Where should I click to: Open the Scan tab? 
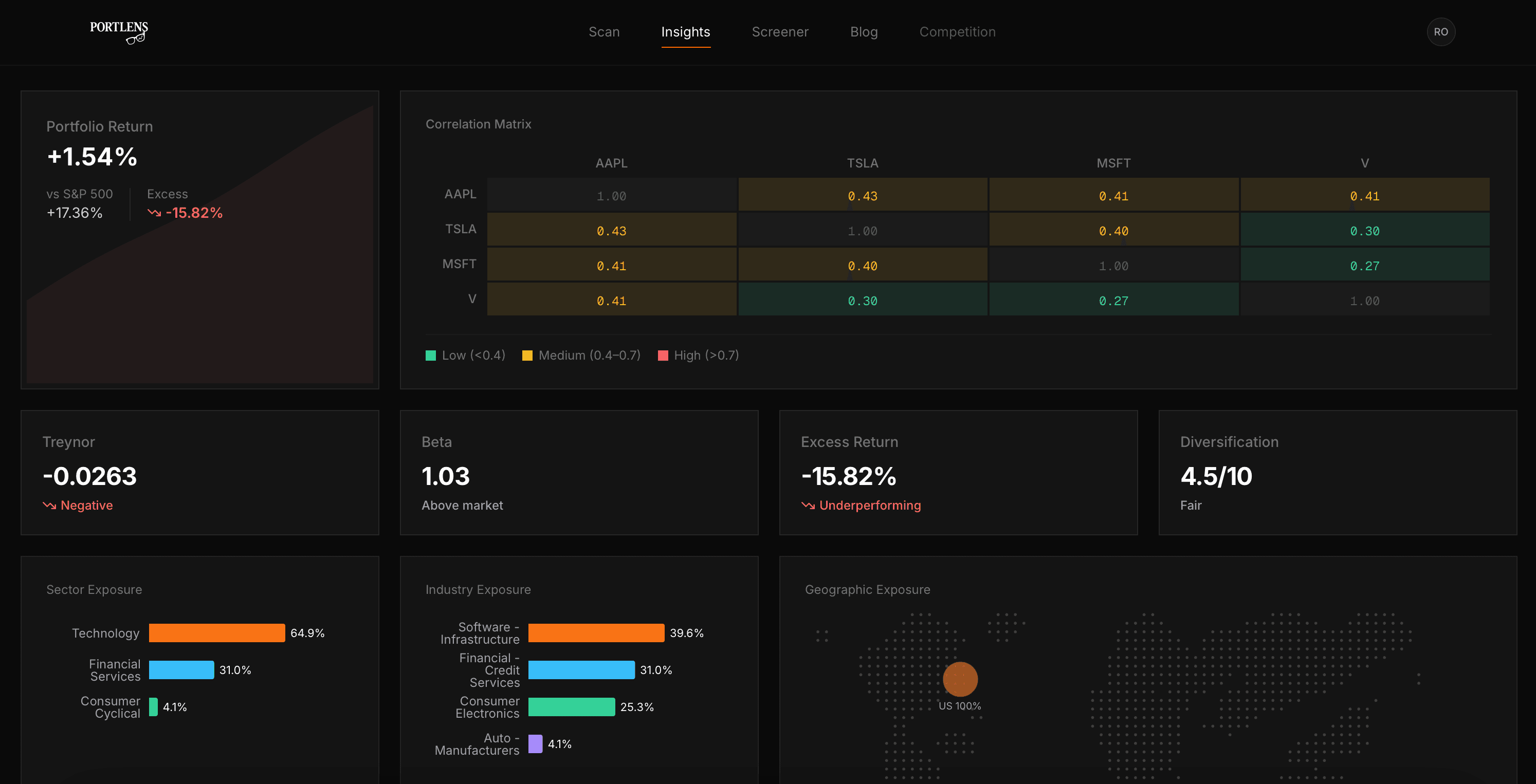604,31
